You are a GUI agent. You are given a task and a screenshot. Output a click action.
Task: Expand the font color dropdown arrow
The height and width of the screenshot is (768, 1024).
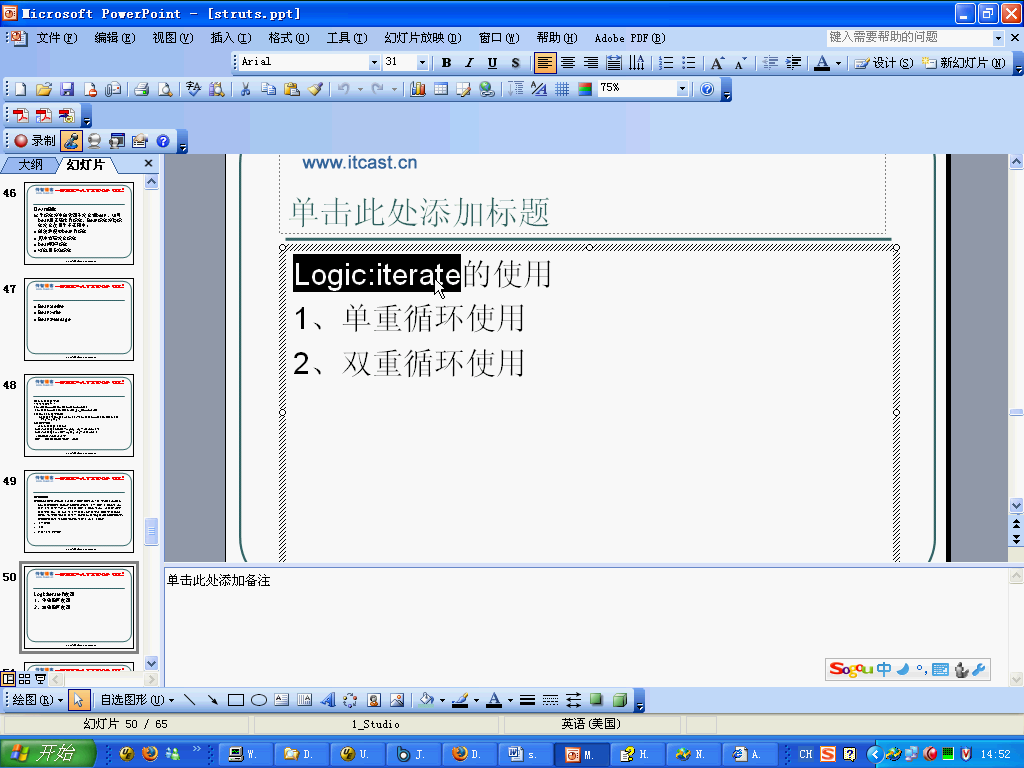tap(839, 63)
